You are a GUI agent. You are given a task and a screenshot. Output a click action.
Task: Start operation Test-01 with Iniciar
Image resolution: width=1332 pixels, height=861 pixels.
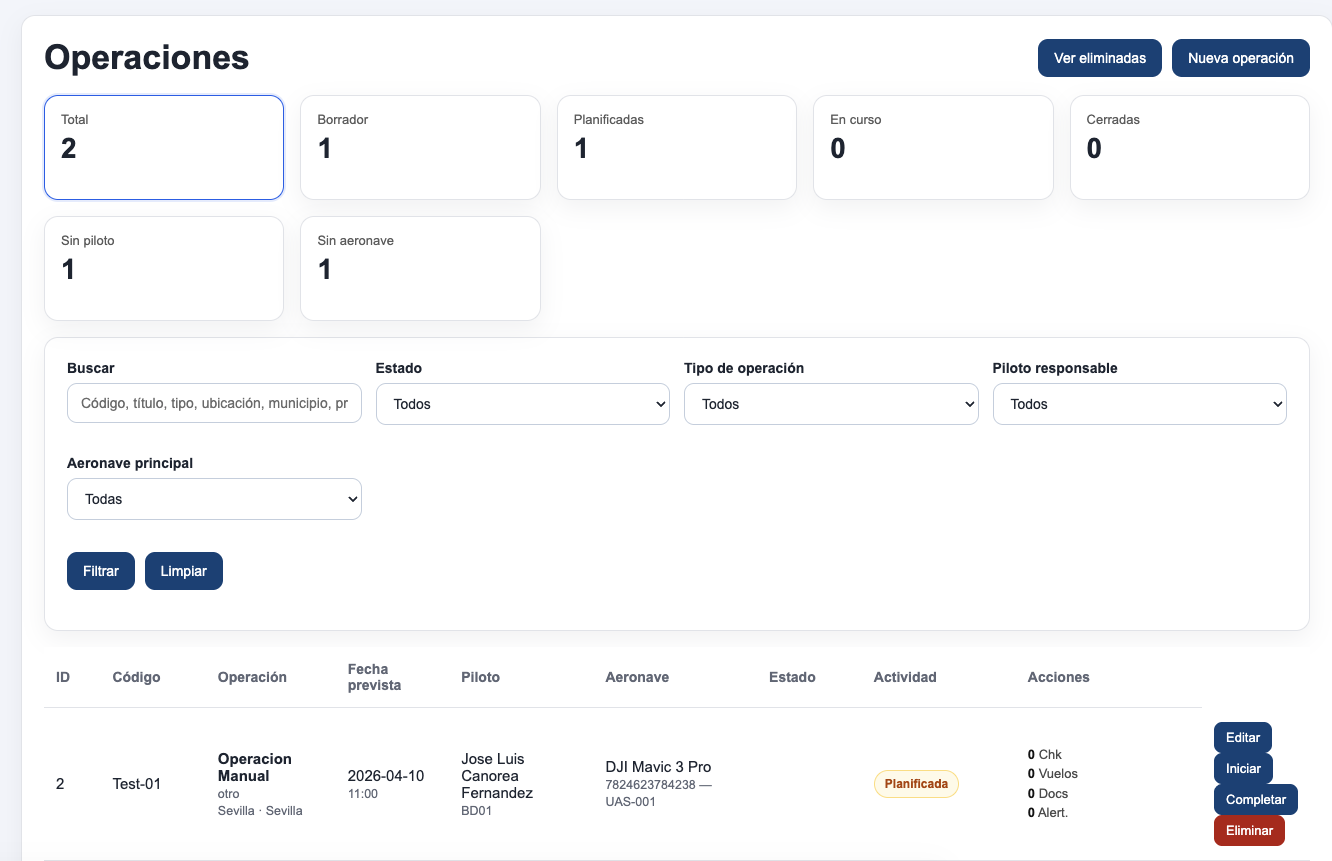tap(1243, 768)
